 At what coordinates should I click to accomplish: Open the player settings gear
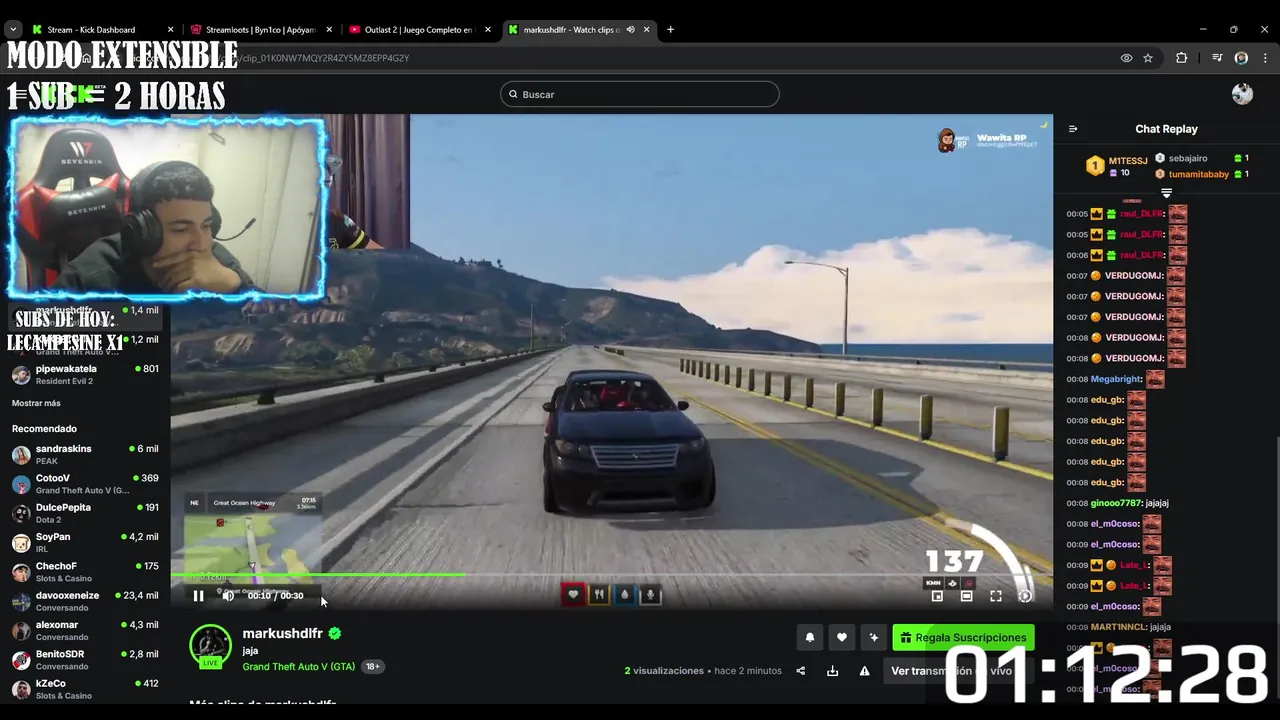1025,596
